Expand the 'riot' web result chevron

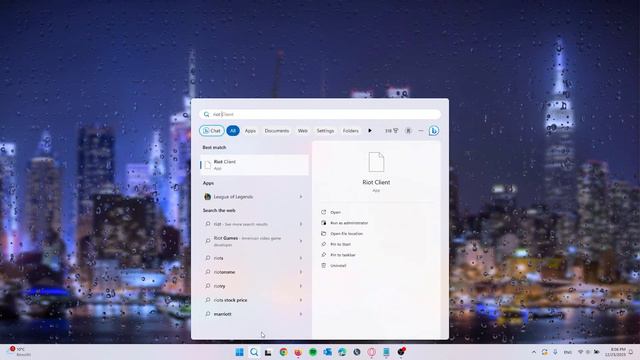coord(301,224)
